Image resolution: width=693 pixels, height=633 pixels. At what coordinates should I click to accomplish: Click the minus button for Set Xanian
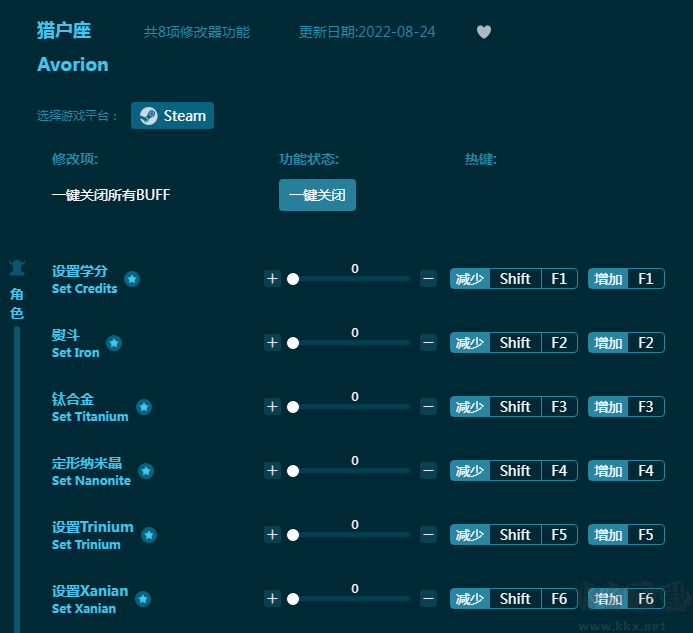(428, 599)
